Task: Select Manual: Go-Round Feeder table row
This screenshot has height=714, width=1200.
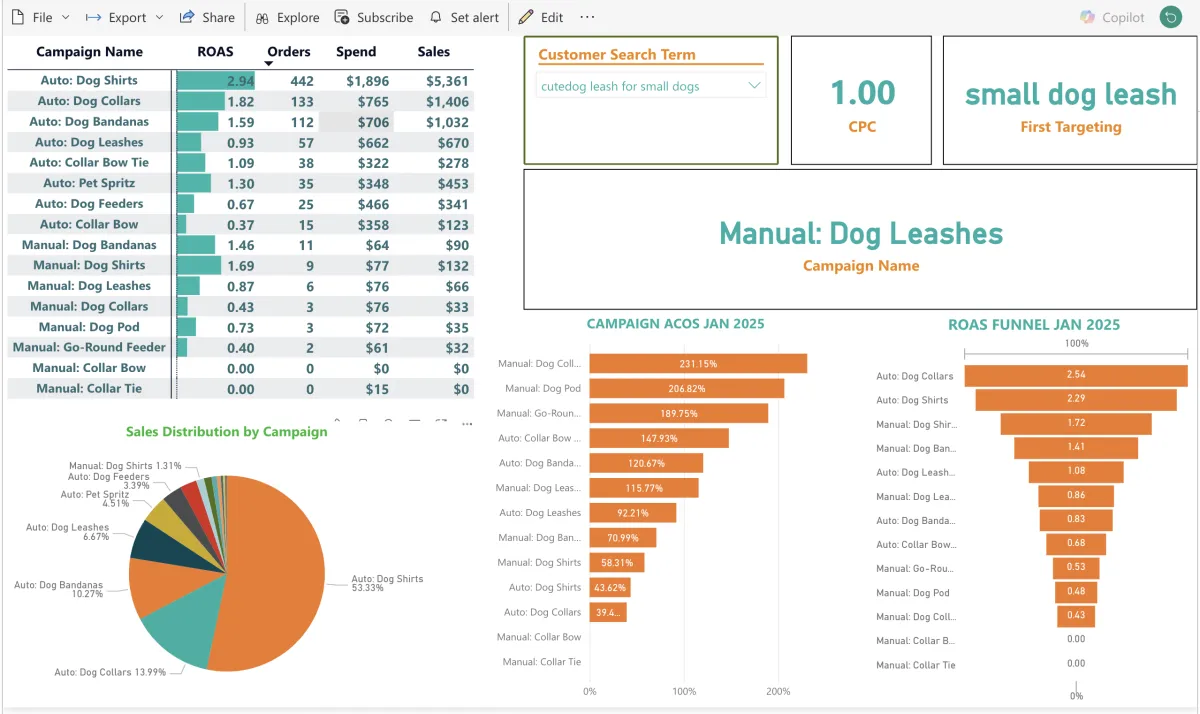Action: click(89, 347)
